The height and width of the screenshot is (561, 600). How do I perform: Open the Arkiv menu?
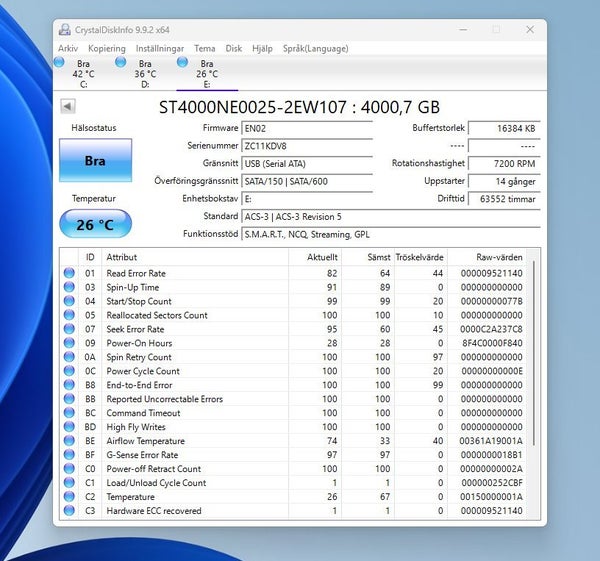pyautogui.click(x=68, y=49)
